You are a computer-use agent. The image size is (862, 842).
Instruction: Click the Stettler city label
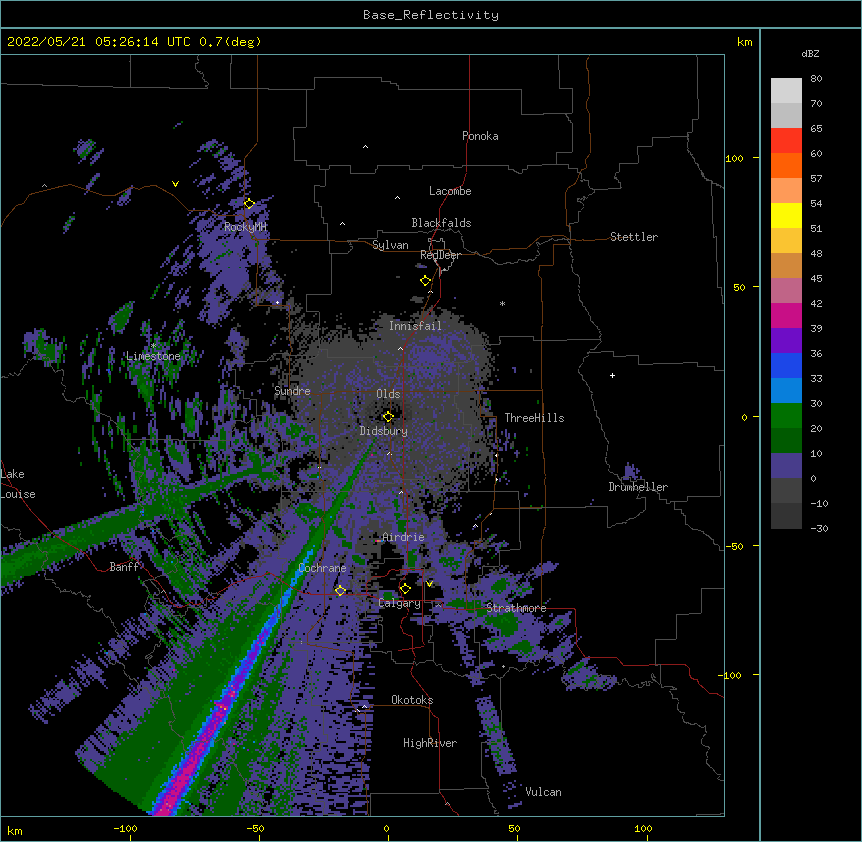[x=634, y=237]
